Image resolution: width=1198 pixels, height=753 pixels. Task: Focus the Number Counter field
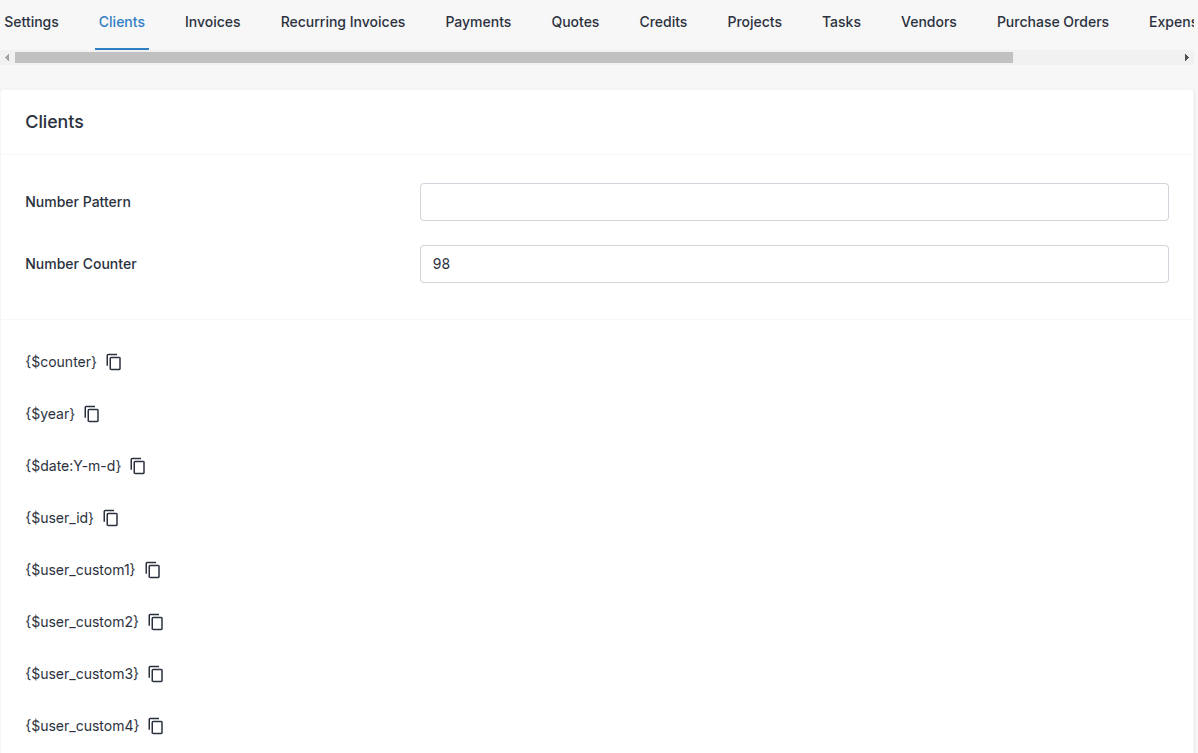tap(794, 264)
